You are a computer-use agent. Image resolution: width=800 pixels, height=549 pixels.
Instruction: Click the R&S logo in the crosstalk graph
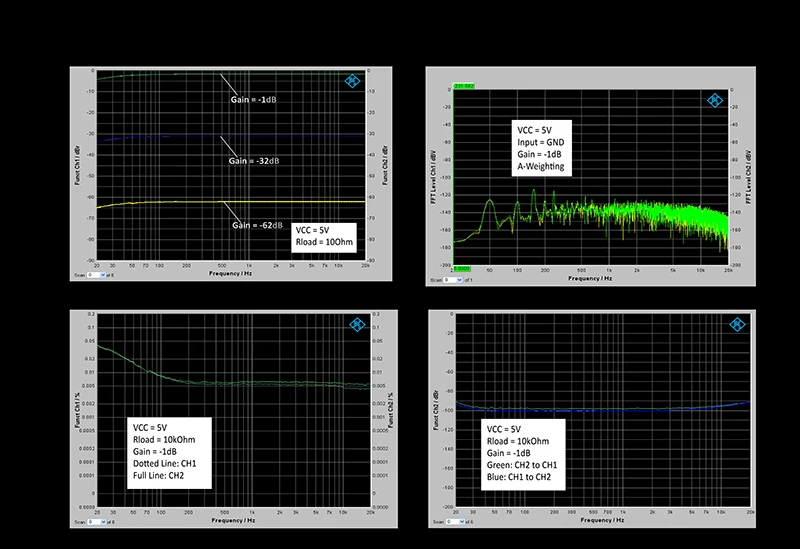pyautogui.click(x=737, y=325)
